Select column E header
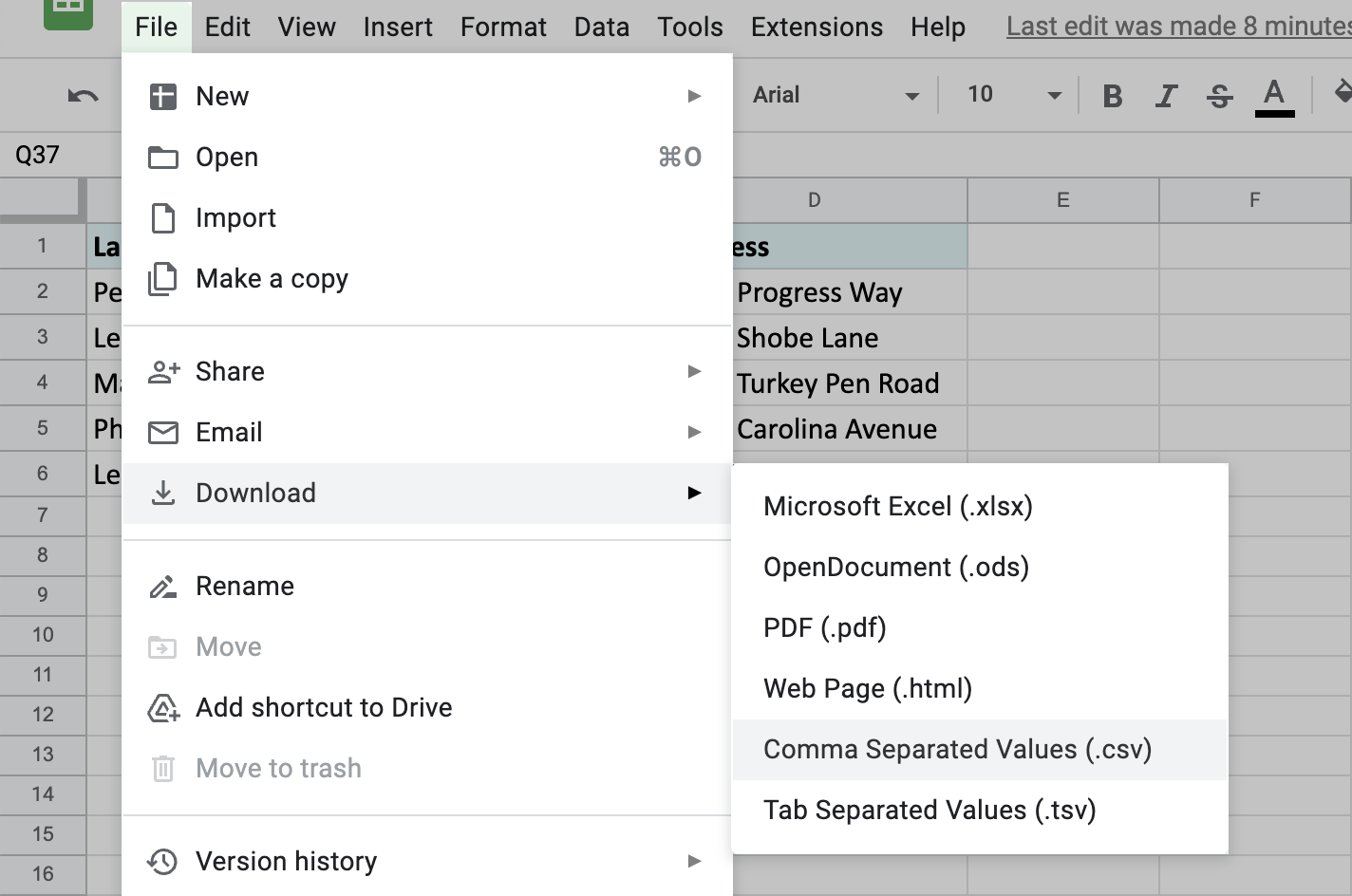This screenshot has height=896, width=1352. [1062, 199]
